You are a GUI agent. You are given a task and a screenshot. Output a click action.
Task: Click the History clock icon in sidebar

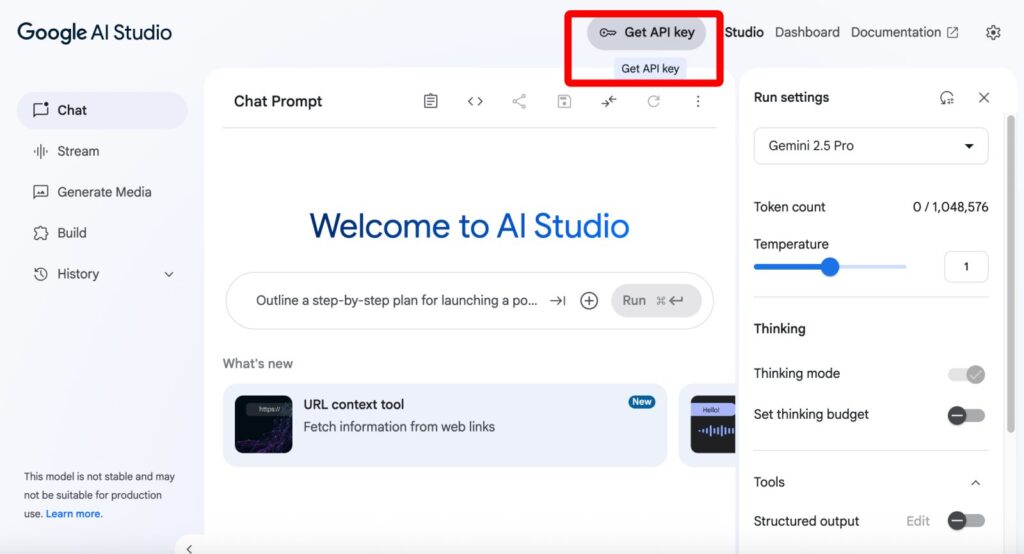pos(40,274)
